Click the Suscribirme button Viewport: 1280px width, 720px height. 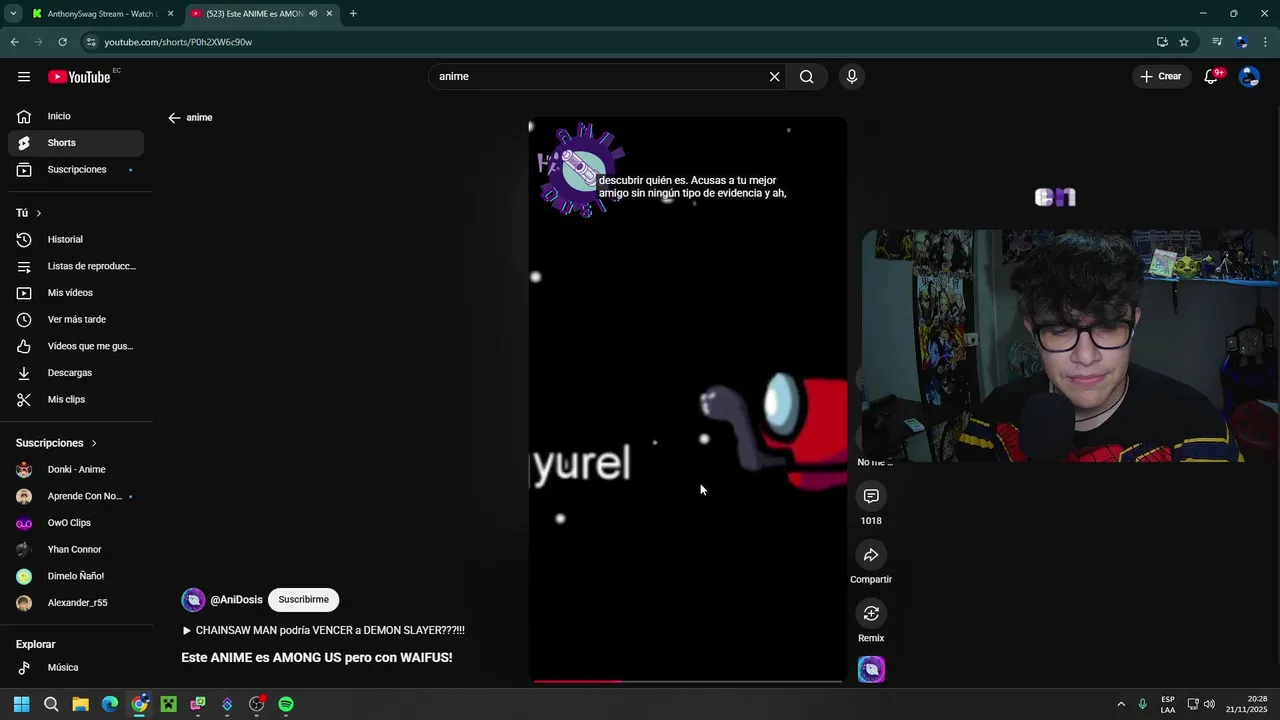point(304,600)
